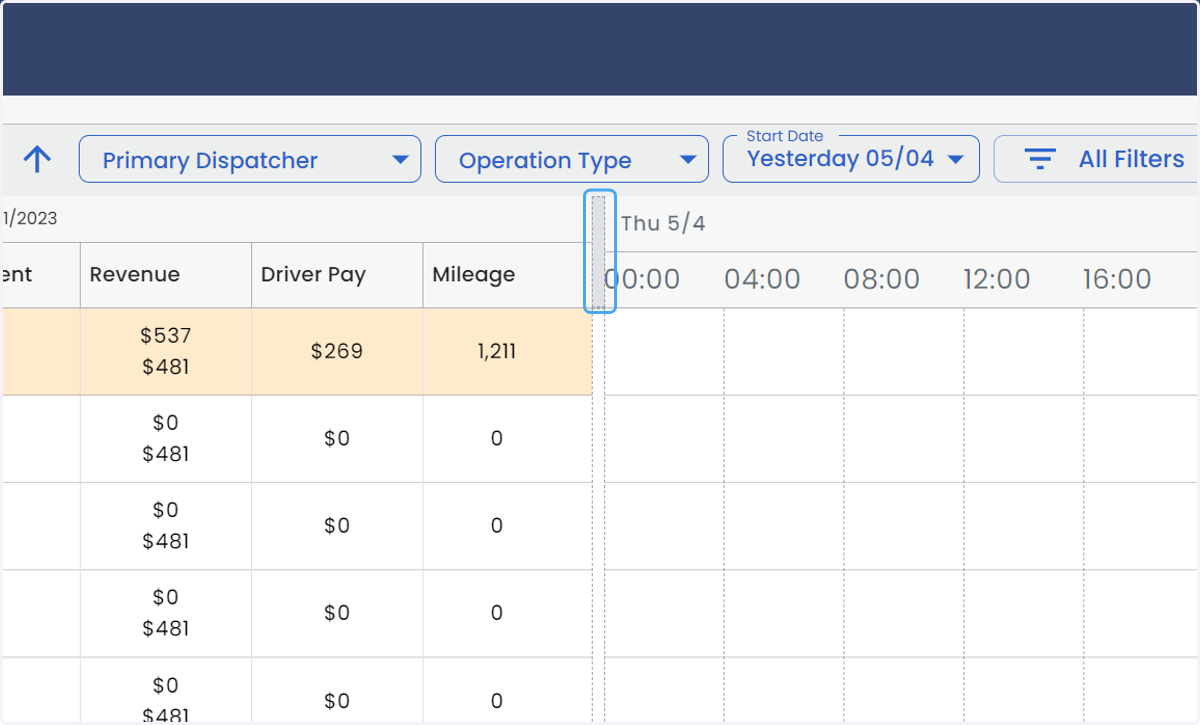Click the Driver Pay column header
This screenshot has height=725, width=1200.
click(337, 275)
